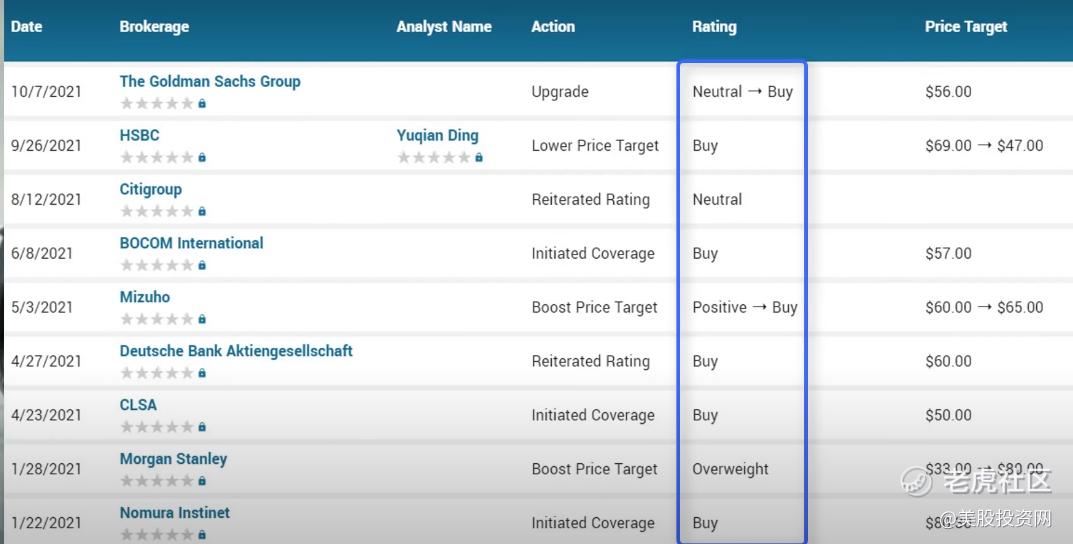Select the date cell 4/23/2021
This screenshot has height=544, width=1073.
point(46,415)
